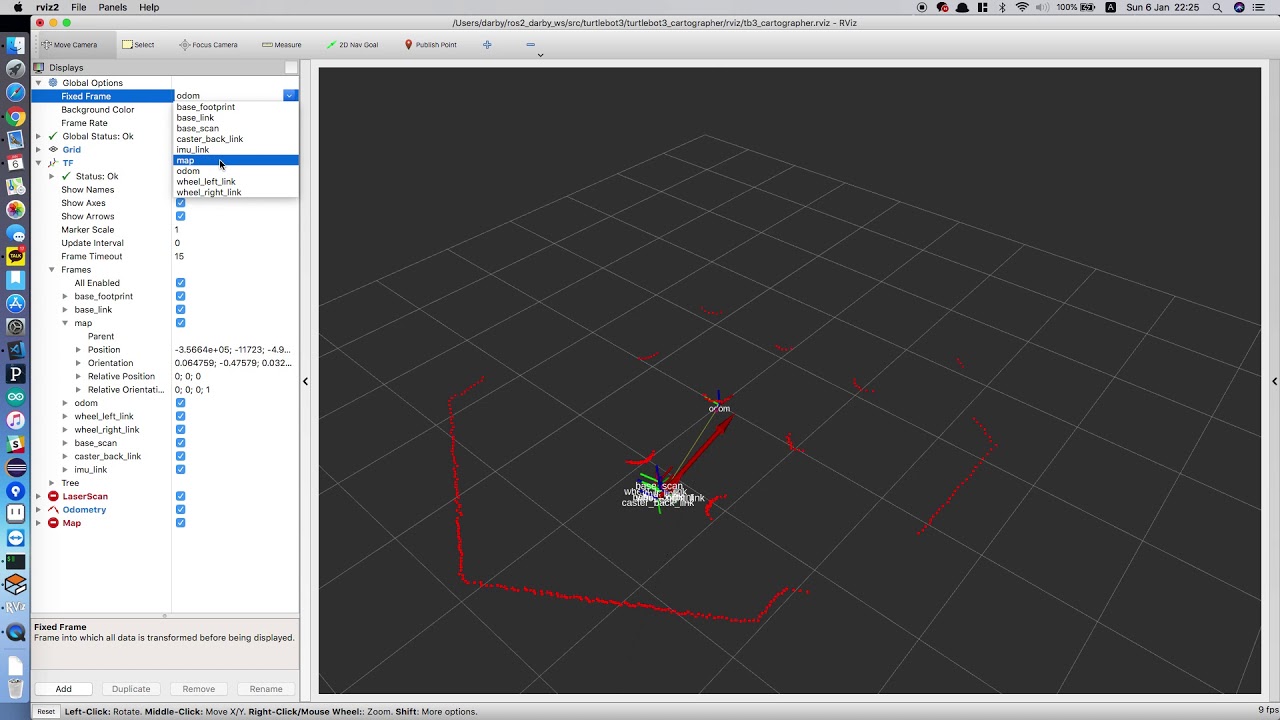Open Safari from the dock
The width and height of the screenshot is (1280, 720).
(x=15, y=93)
